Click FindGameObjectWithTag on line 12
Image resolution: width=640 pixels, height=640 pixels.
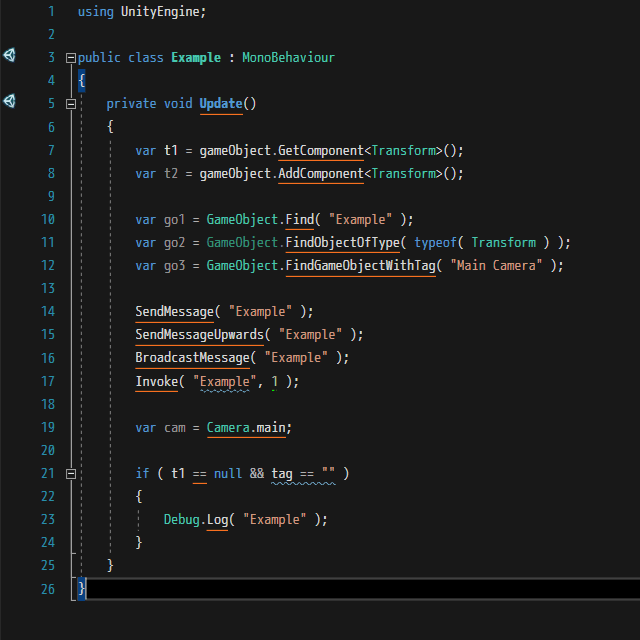361,266
